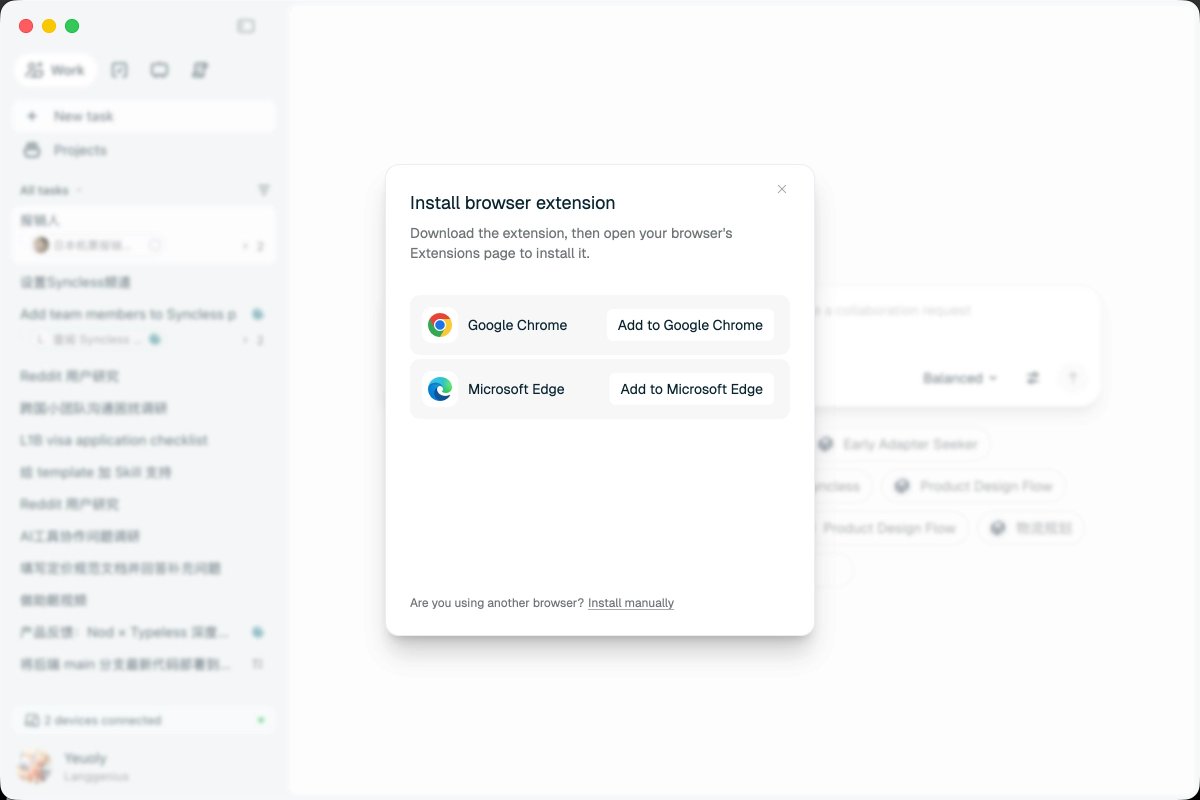Click the Microsoft Edge logo icon
The height and width of the screenshot is (800, 1200).
[440, 389]
